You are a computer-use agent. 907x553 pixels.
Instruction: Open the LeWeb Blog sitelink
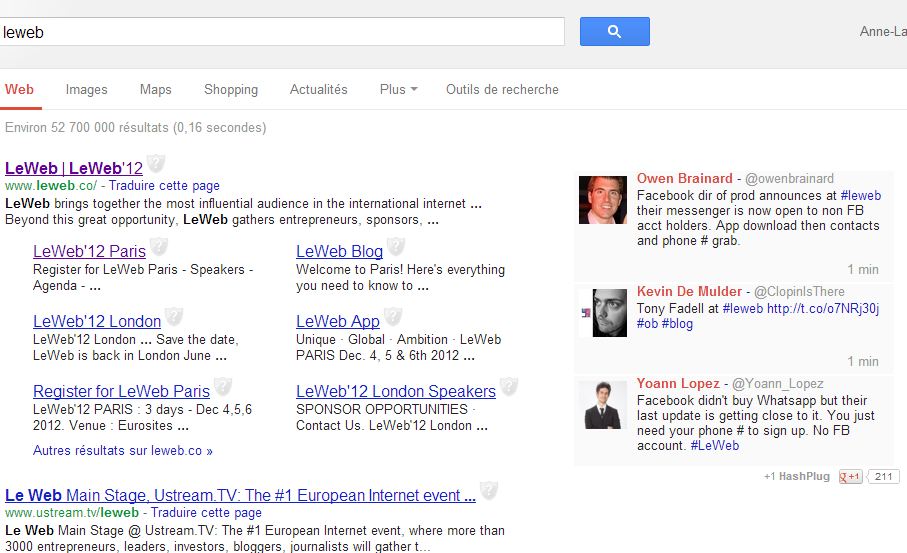click(x=340, y=252)
